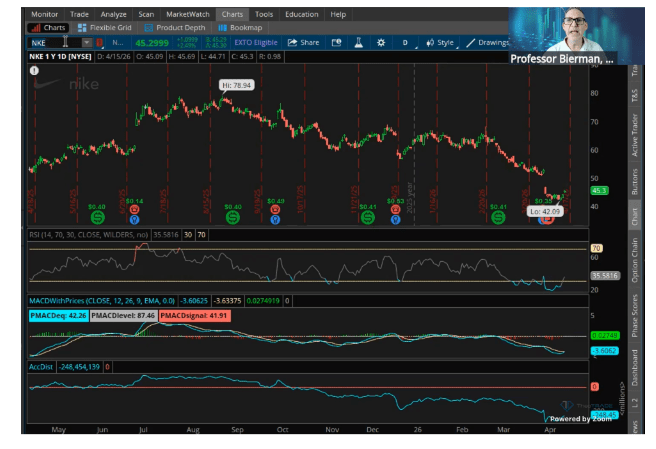Open the L2 sidebar panel
The height and width of the screenshot is (449, 656).
click(635, 403)
